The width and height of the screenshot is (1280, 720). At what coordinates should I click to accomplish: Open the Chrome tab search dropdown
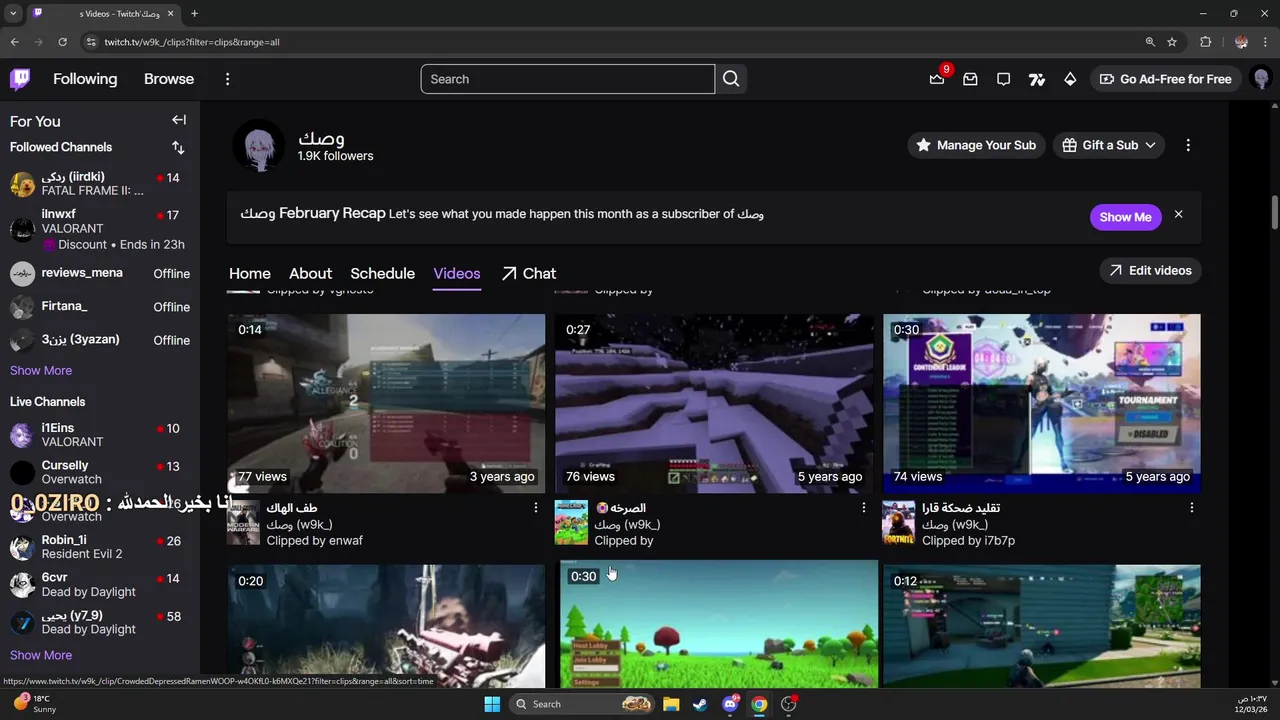13,14
